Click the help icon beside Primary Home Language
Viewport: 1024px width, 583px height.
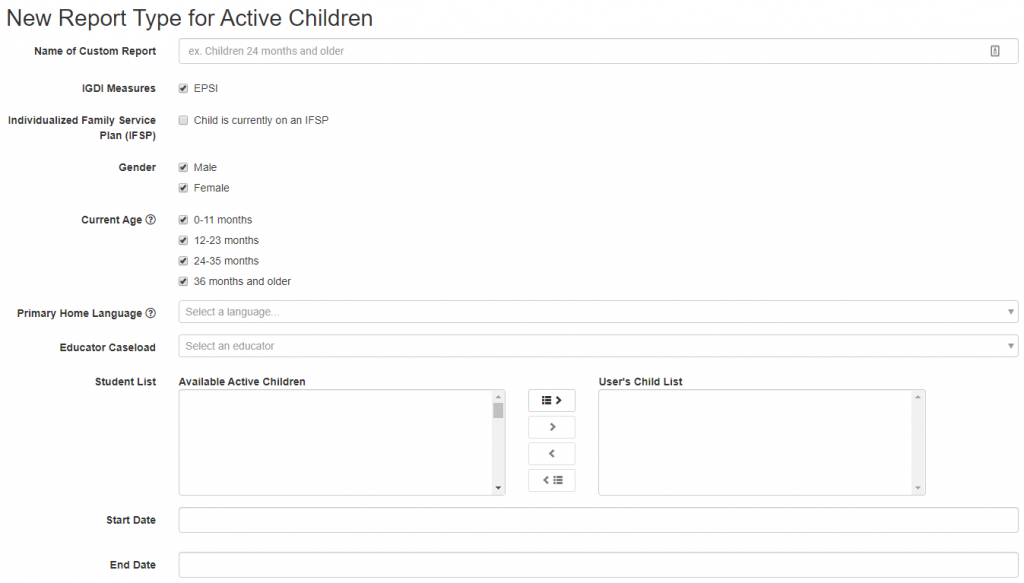coord(151,313)
